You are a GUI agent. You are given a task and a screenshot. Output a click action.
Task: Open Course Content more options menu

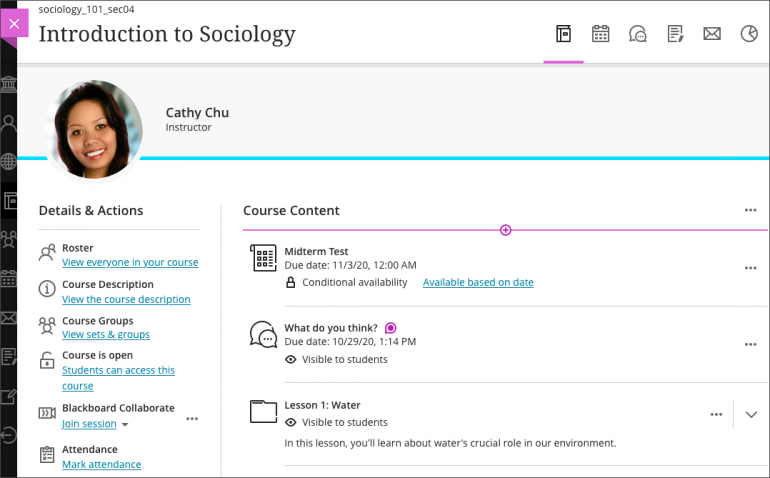750,211
